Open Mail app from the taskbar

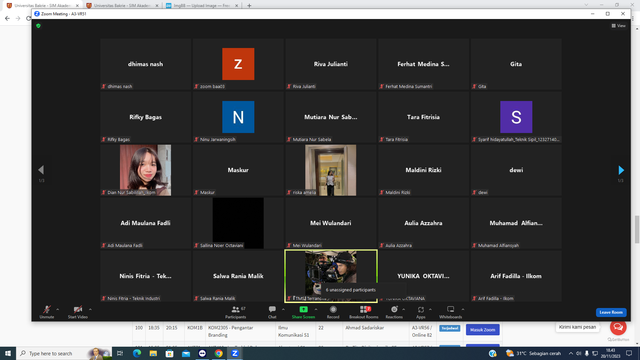[x=186, y=353]
